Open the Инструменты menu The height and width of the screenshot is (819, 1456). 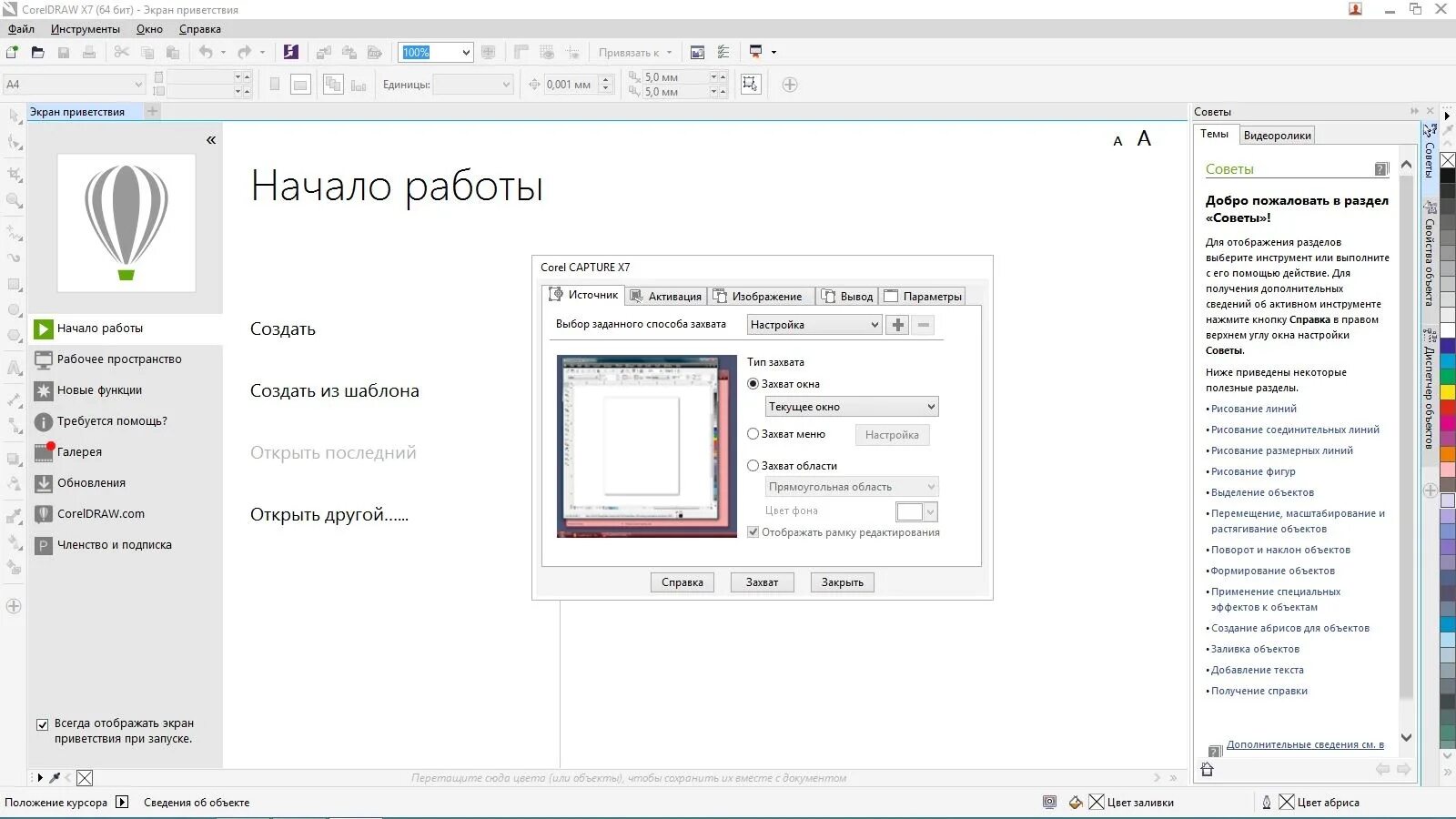(85, 29)
